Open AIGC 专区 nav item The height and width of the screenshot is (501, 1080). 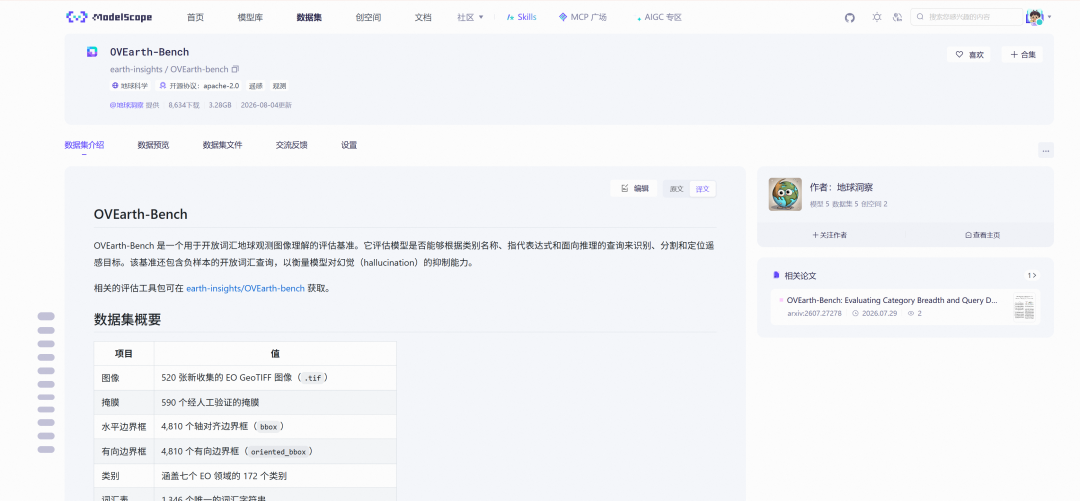point(660,17)
